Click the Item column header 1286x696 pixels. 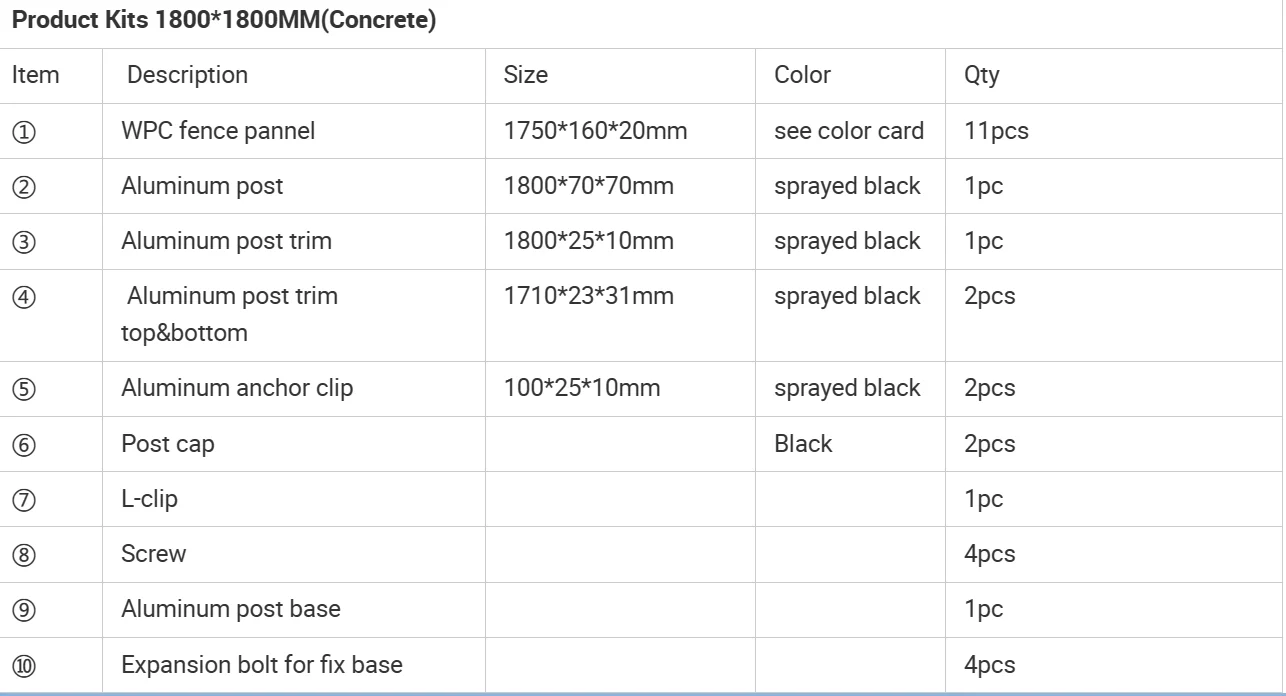click(x=36, y=75)
